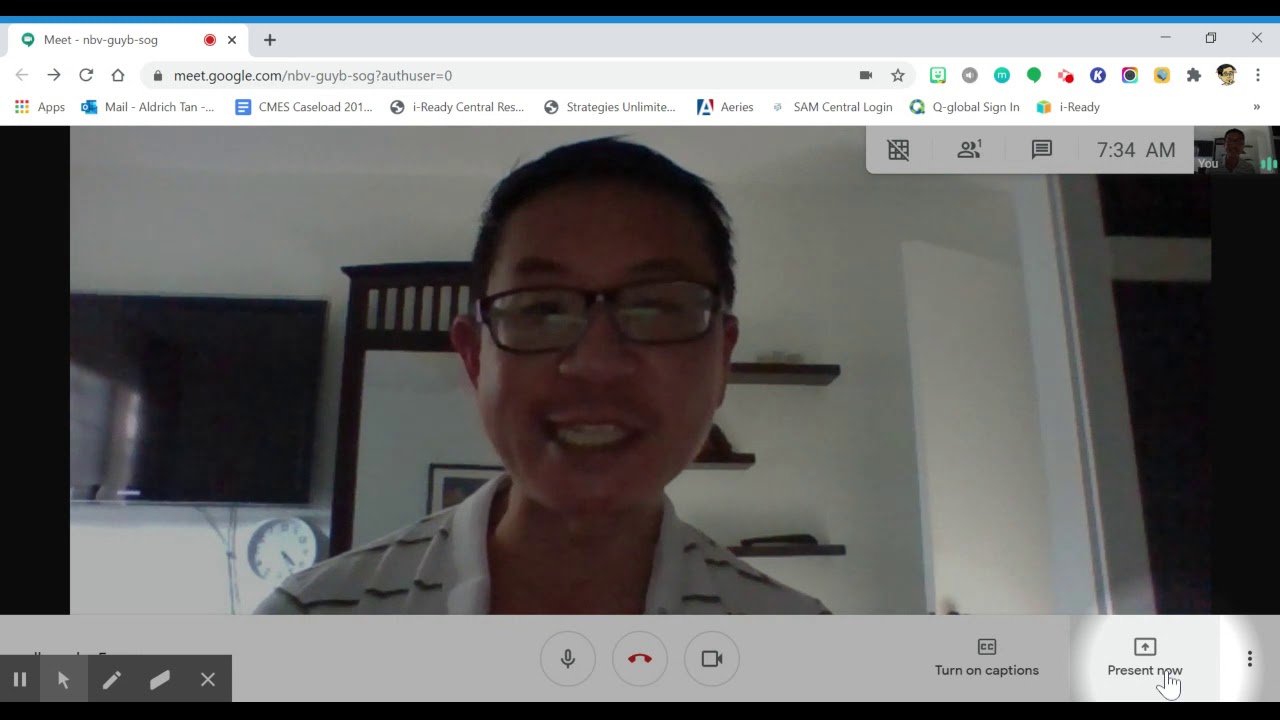Open the Aeries bookmark
Image resolution: width=1280 pixels, height=720 pixels.
(725, 107)
